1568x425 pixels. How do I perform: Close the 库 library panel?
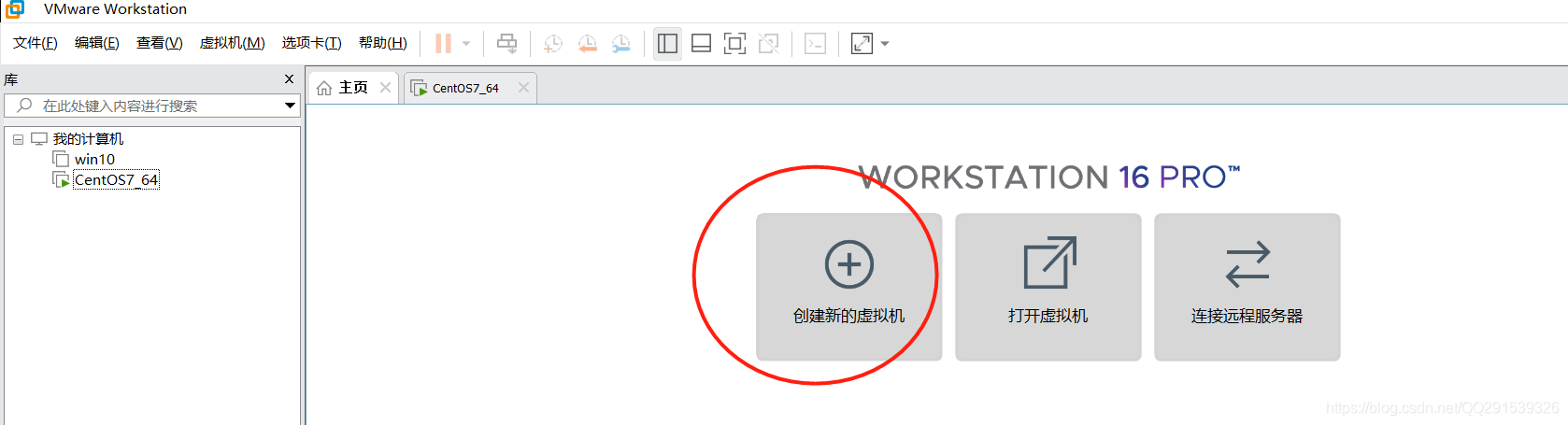289,79
